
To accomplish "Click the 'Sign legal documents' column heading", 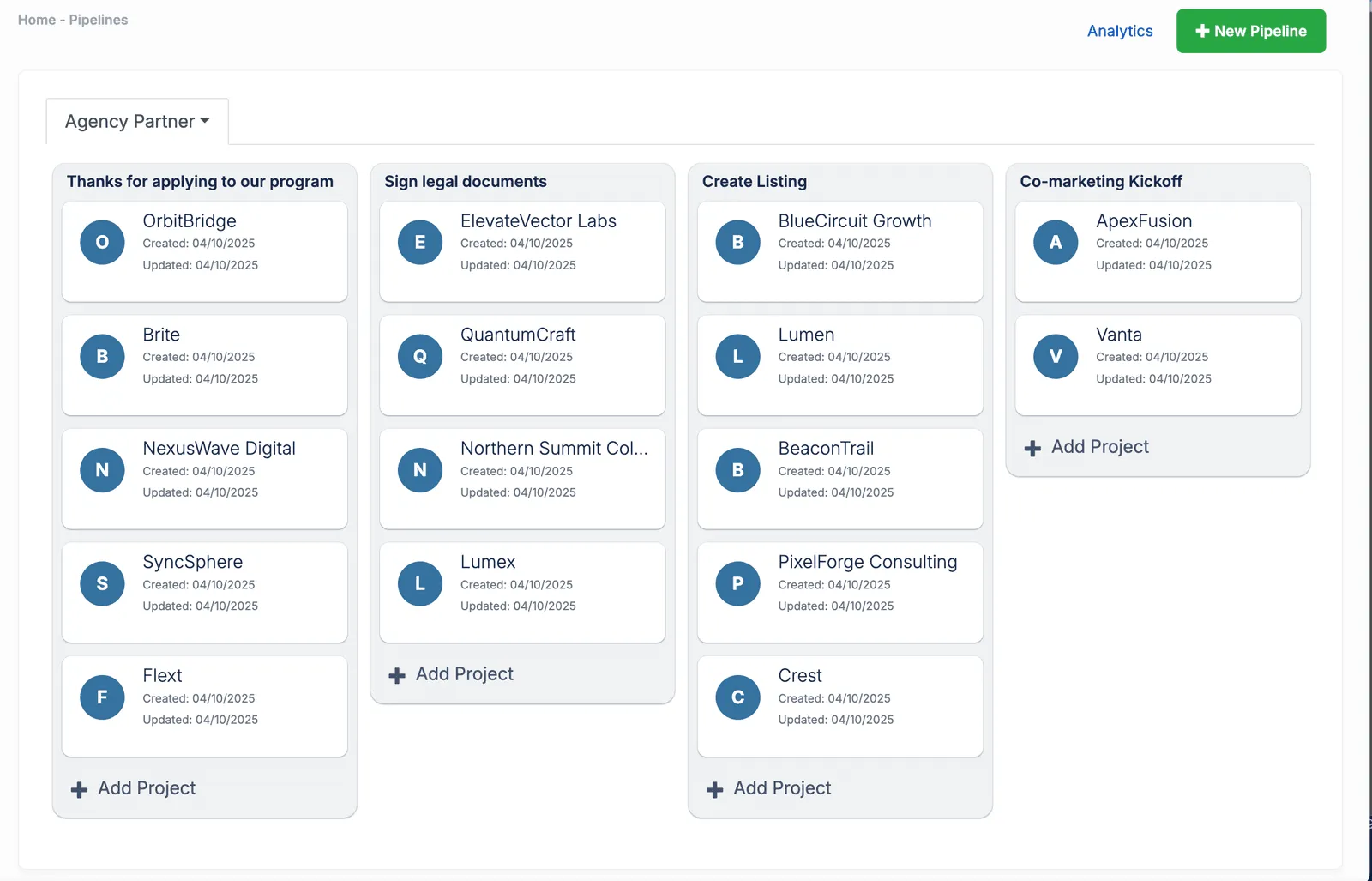I will [466, 181].
